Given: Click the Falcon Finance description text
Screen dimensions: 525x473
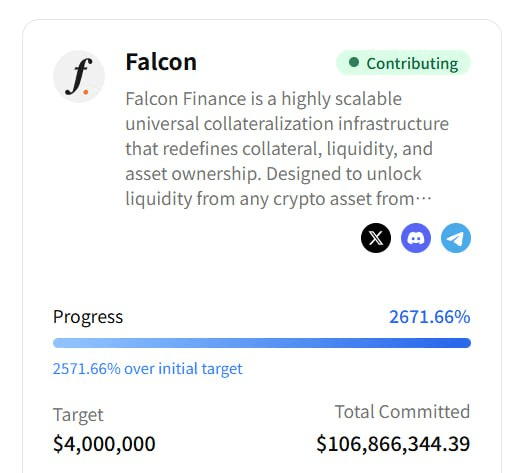Looking at the screenshot, I should pos(287,149).
